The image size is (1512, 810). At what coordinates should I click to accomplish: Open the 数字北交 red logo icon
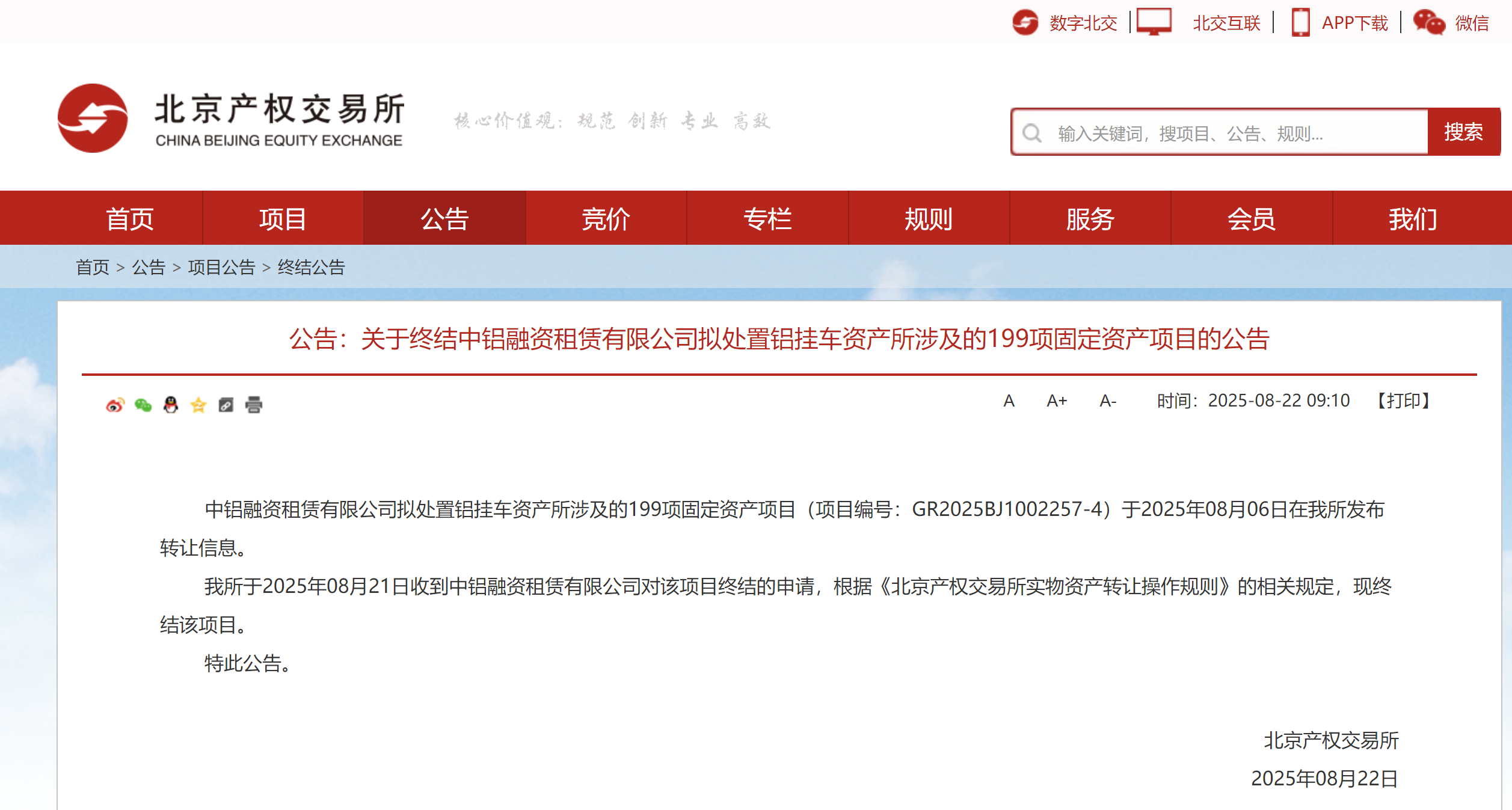click(x=1025, y=23)
